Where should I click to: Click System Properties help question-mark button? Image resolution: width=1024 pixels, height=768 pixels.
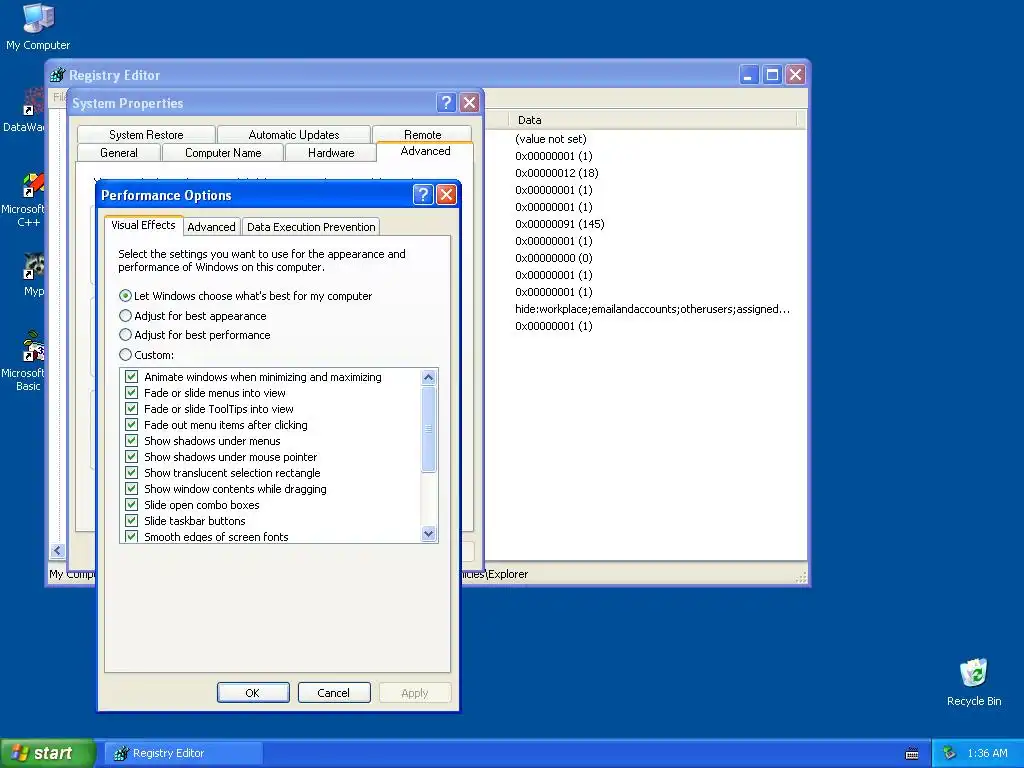[446, 103]
